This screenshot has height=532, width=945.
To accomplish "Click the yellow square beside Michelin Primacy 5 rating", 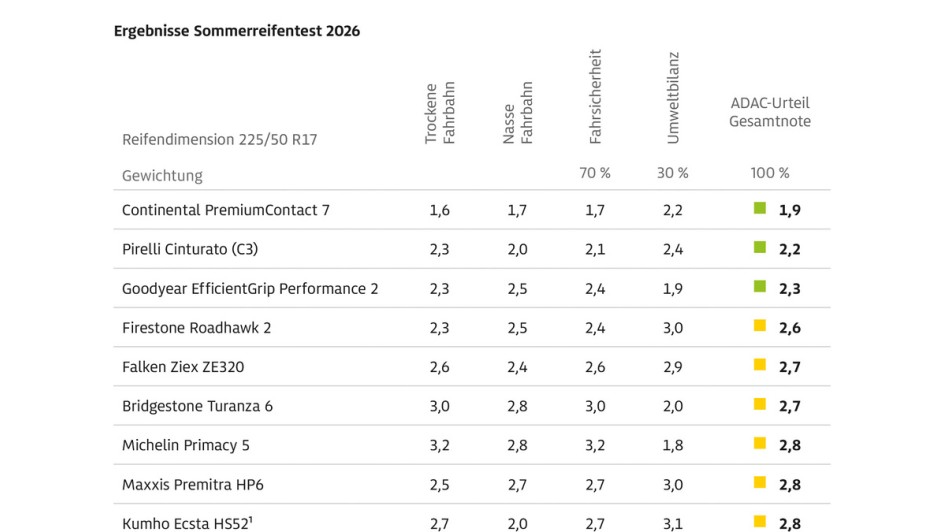I will coord(760,443).
